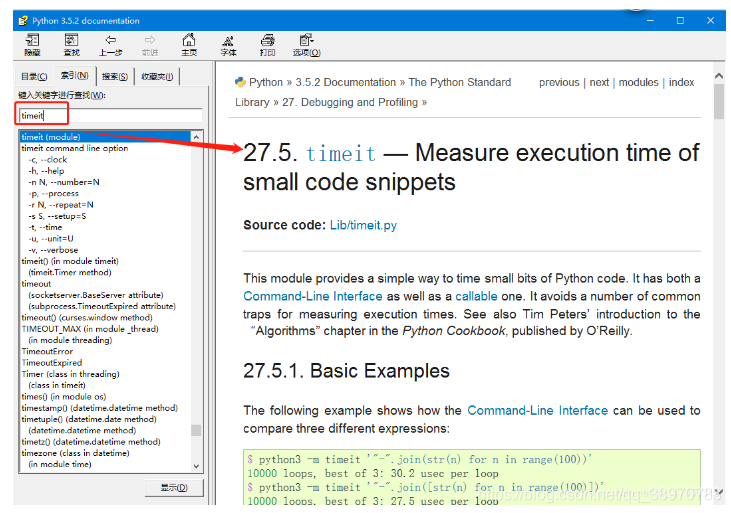Viewport: 731px width, 513px height.
Task: Switch to the 收藏夹(I) favorites tab
Action: point(157,76)
